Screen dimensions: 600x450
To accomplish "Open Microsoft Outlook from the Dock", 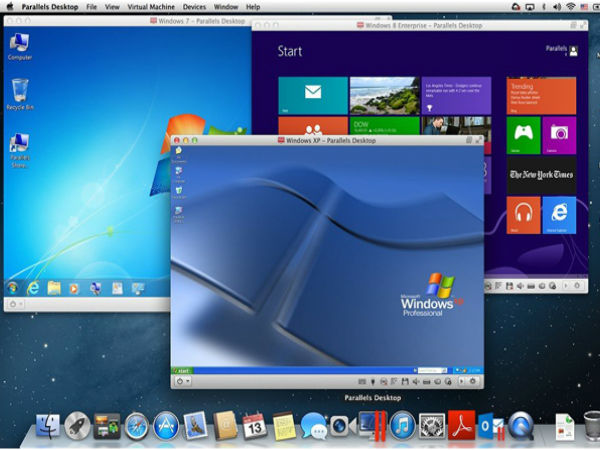I will pyautogui.click(x=491, y=426).
